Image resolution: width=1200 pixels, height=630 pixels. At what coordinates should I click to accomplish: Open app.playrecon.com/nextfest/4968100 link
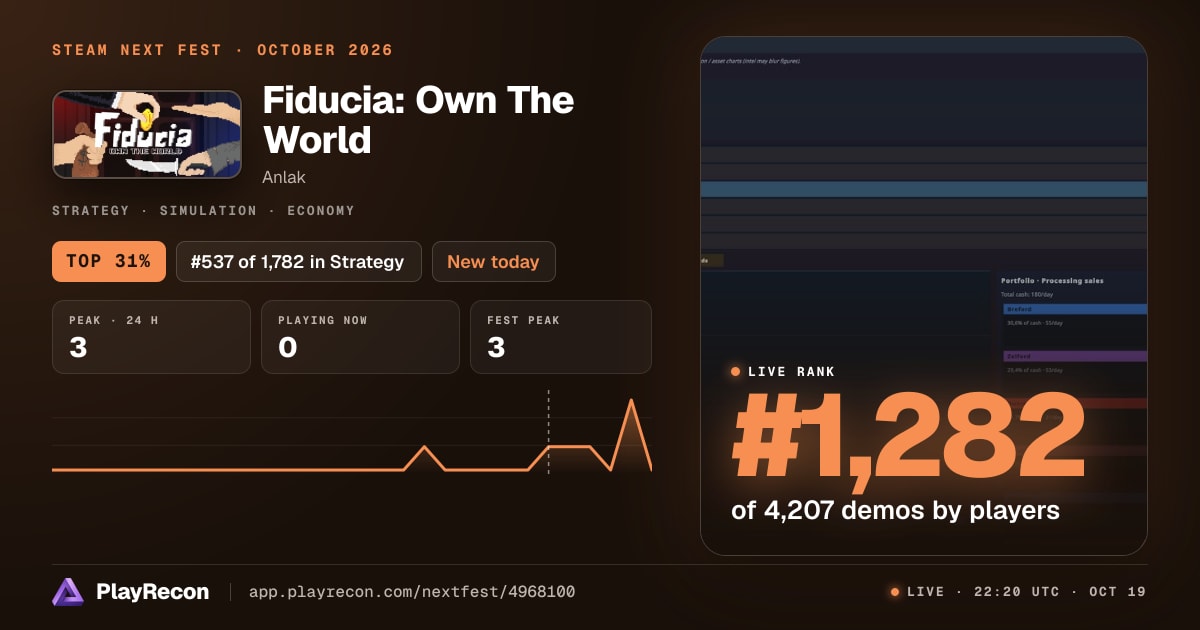[411, 592]
